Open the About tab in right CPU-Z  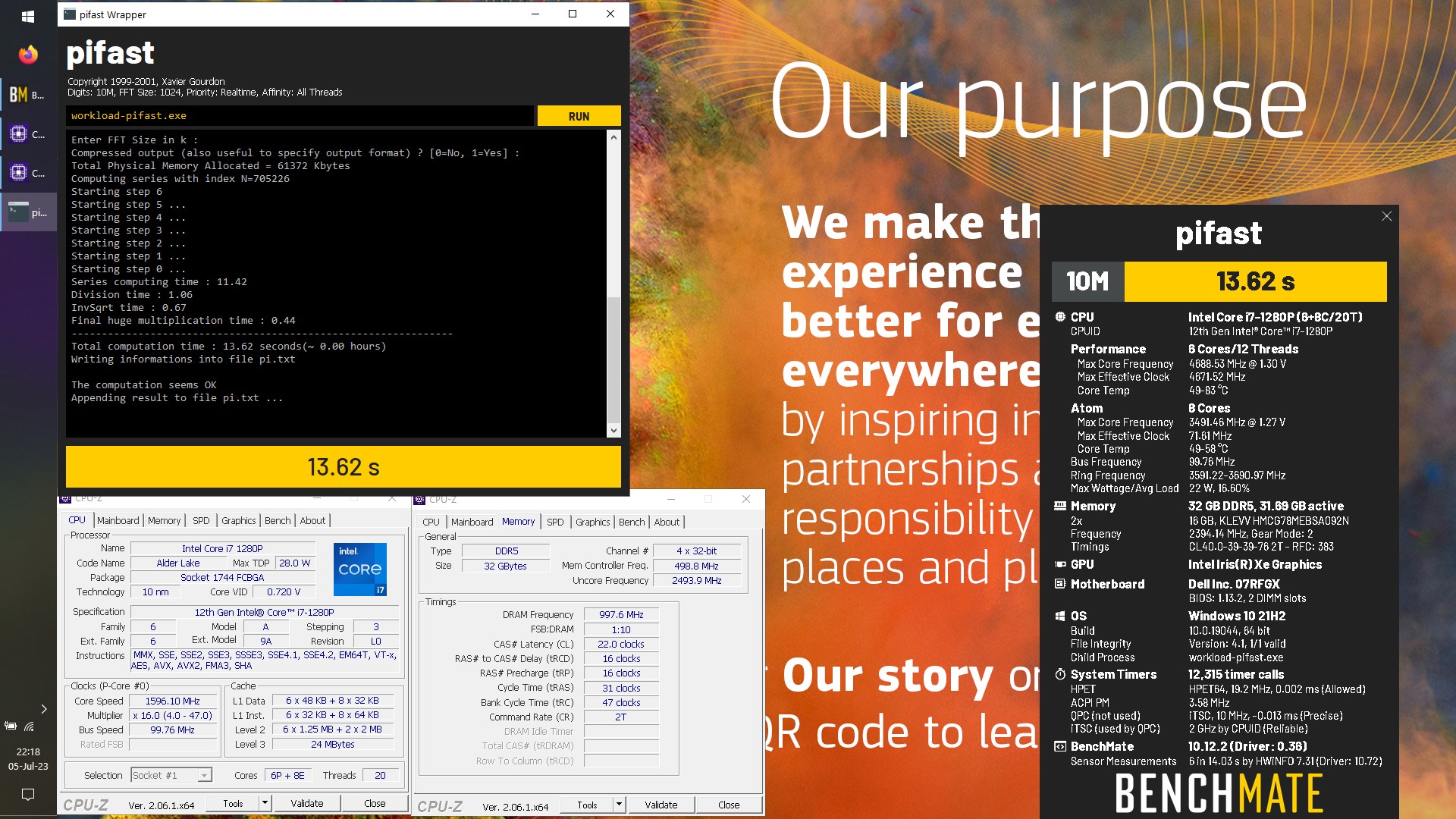(667, 522)
